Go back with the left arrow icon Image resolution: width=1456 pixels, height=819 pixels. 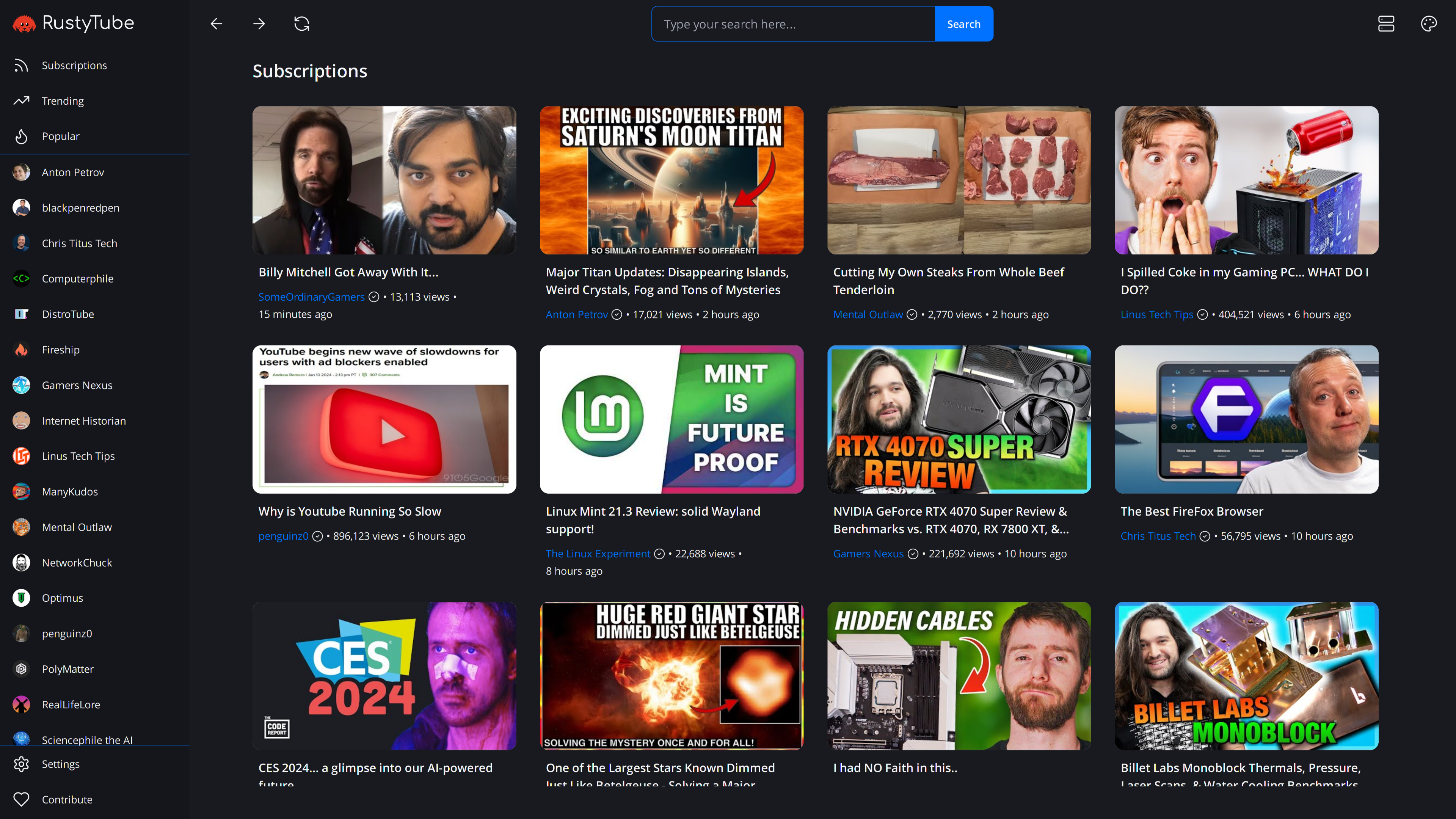[x=217, y=24]
